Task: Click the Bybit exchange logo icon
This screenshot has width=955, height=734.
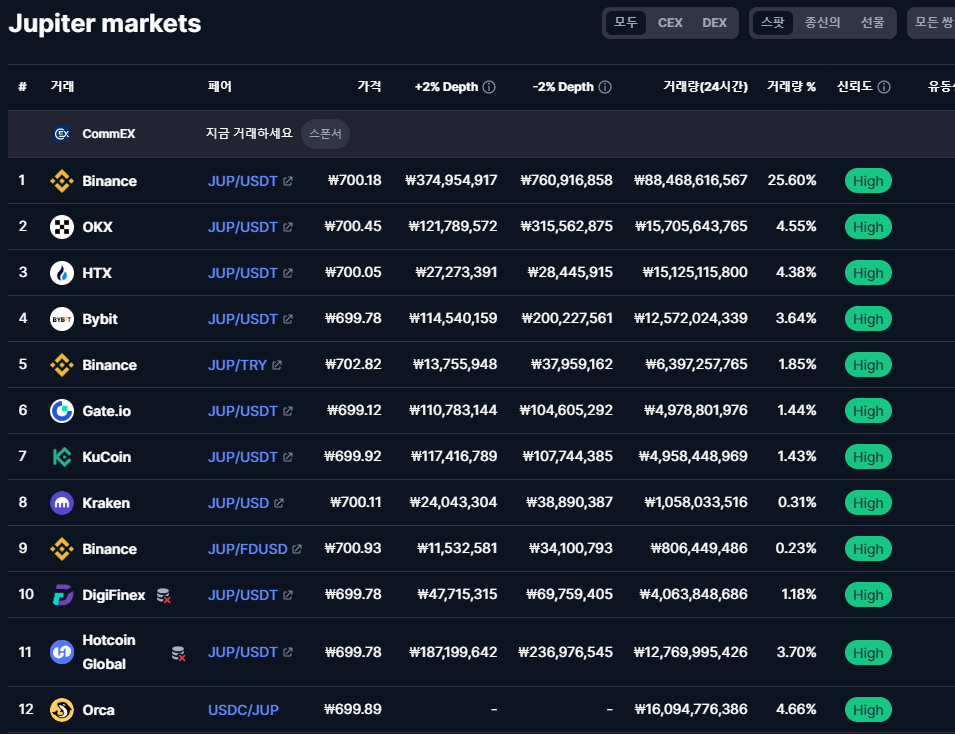Action: coord(62,319)
